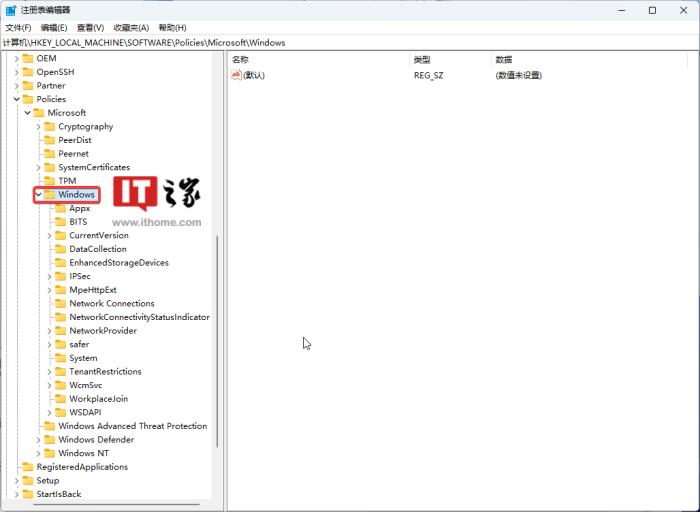700x512 pixels.
Task: Click the WcmSvc folder icon
Action: pos(61,385)
